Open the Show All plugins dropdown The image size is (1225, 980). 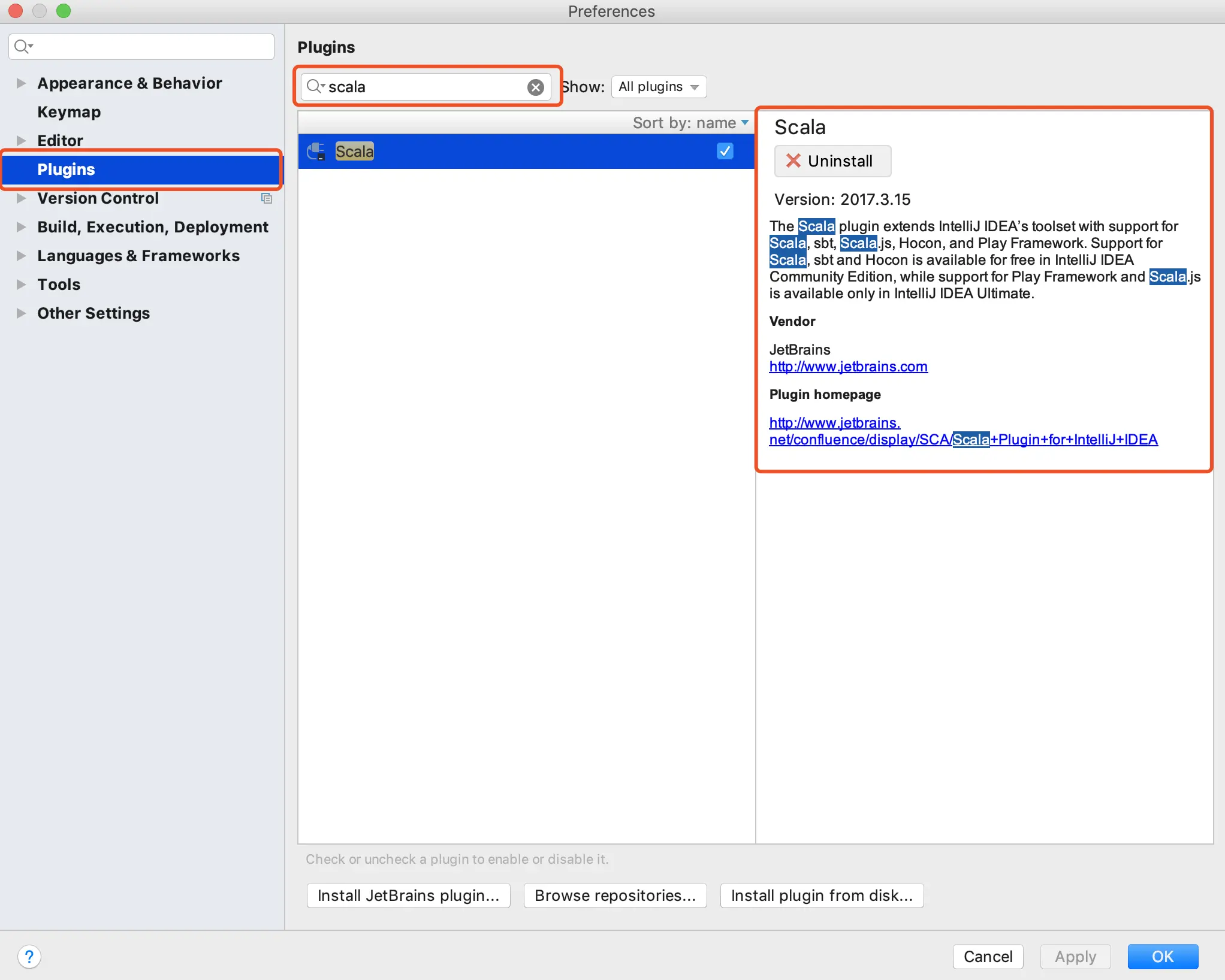pyautogui.click(x=659, y=87)
